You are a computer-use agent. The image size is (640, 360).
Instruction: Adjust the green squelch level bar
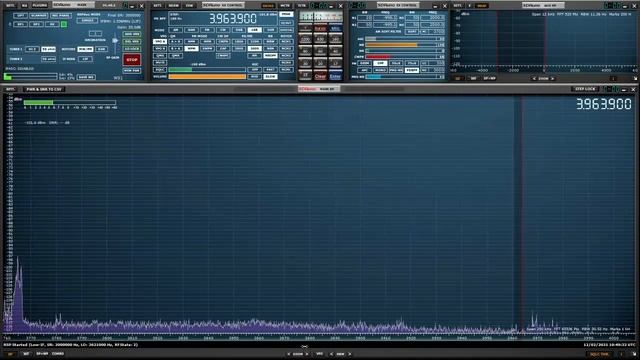coord(207,70)
